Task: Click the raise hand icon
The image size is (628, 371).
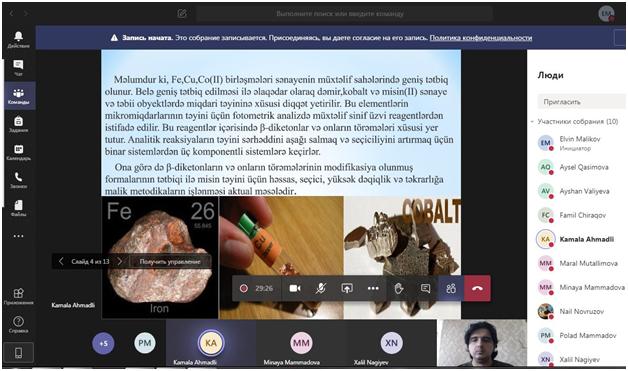Action: (x=399, y=288)
